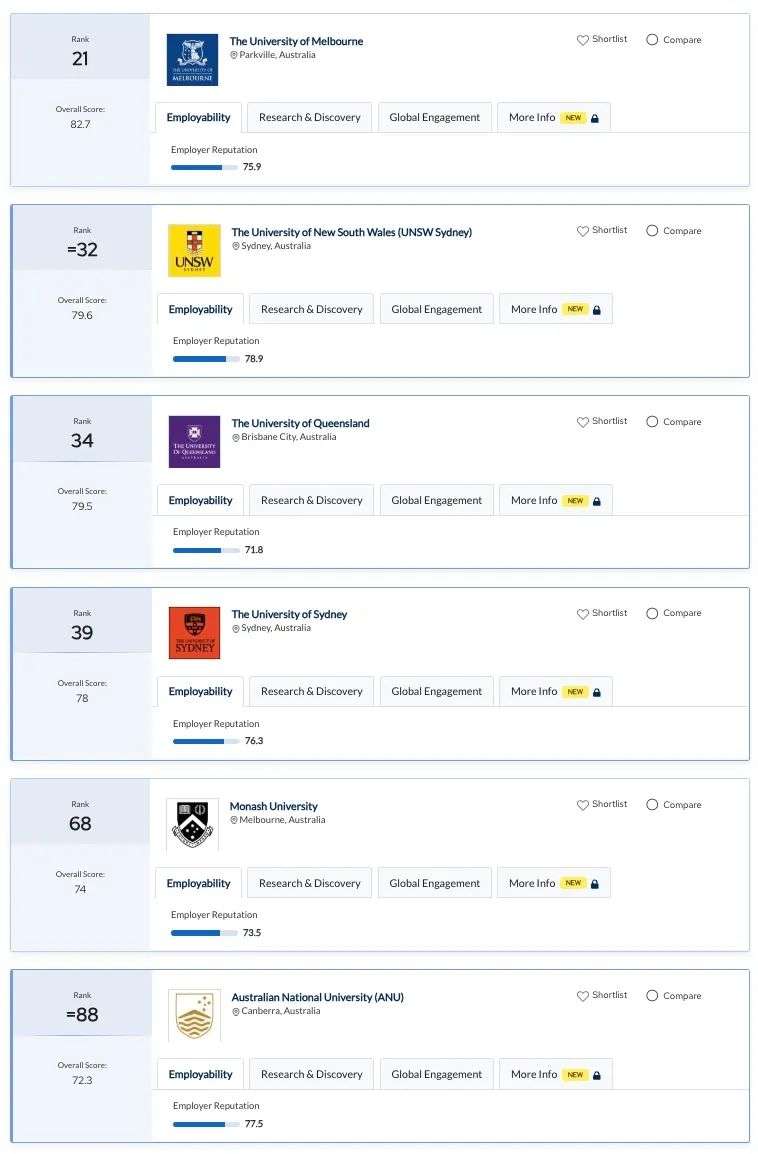
Task: Click Shortlist heart for University of Sydney
Action: click(x=582, y=613)
